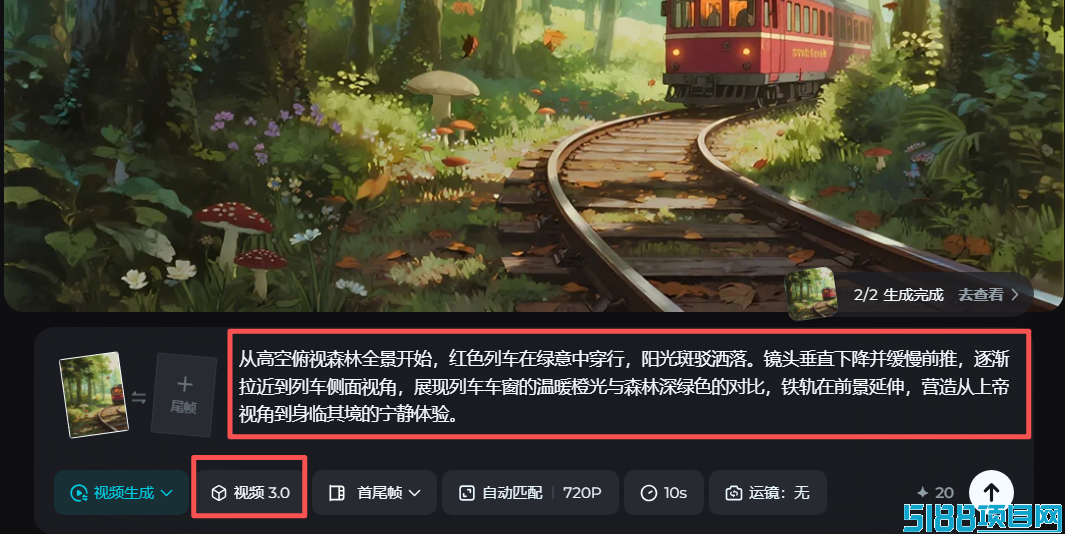Screen dimensions: 1065x534
Task: Click the camera icon beside 运镜
Action: tap(734, 493)
